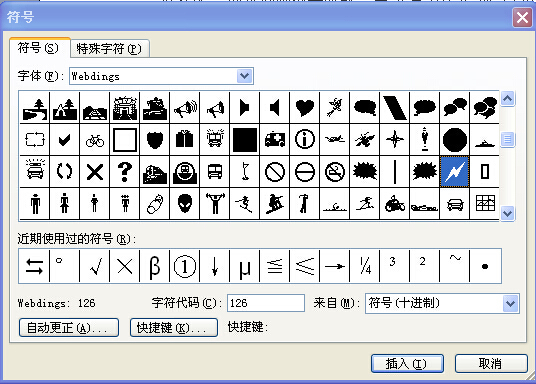The height and width of the screenshot is (384, 536).
Task: Open the 符号 tab
Action: pos(38,48)
